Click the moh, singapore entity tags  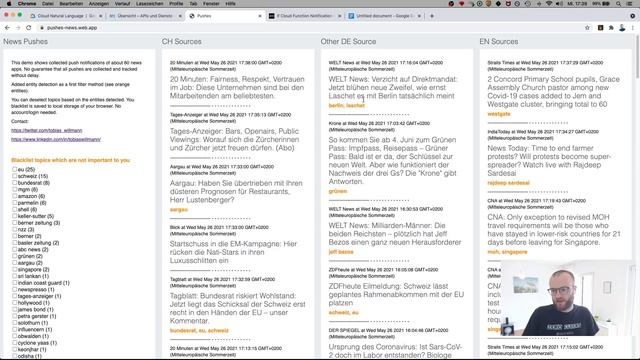click(507, 252)
